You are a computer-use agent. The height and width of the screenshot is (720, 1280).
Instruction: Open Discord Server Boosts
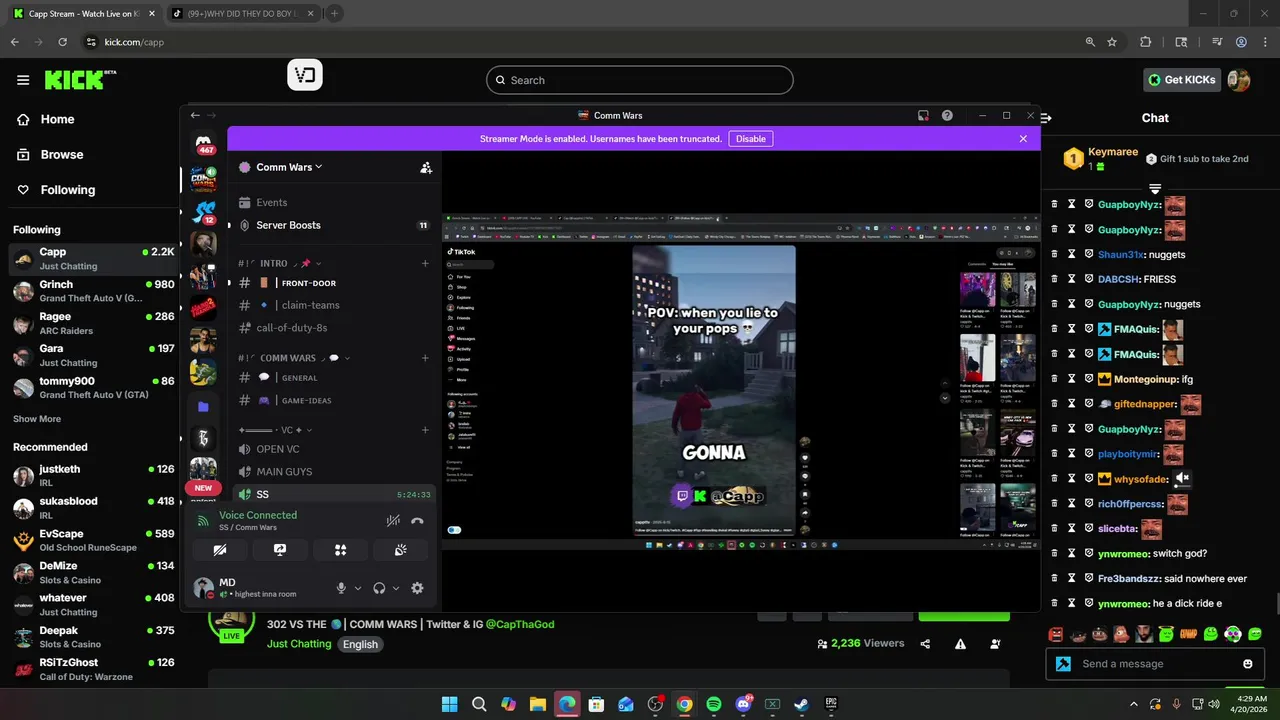pyautogui.click(x=333, y=225)
